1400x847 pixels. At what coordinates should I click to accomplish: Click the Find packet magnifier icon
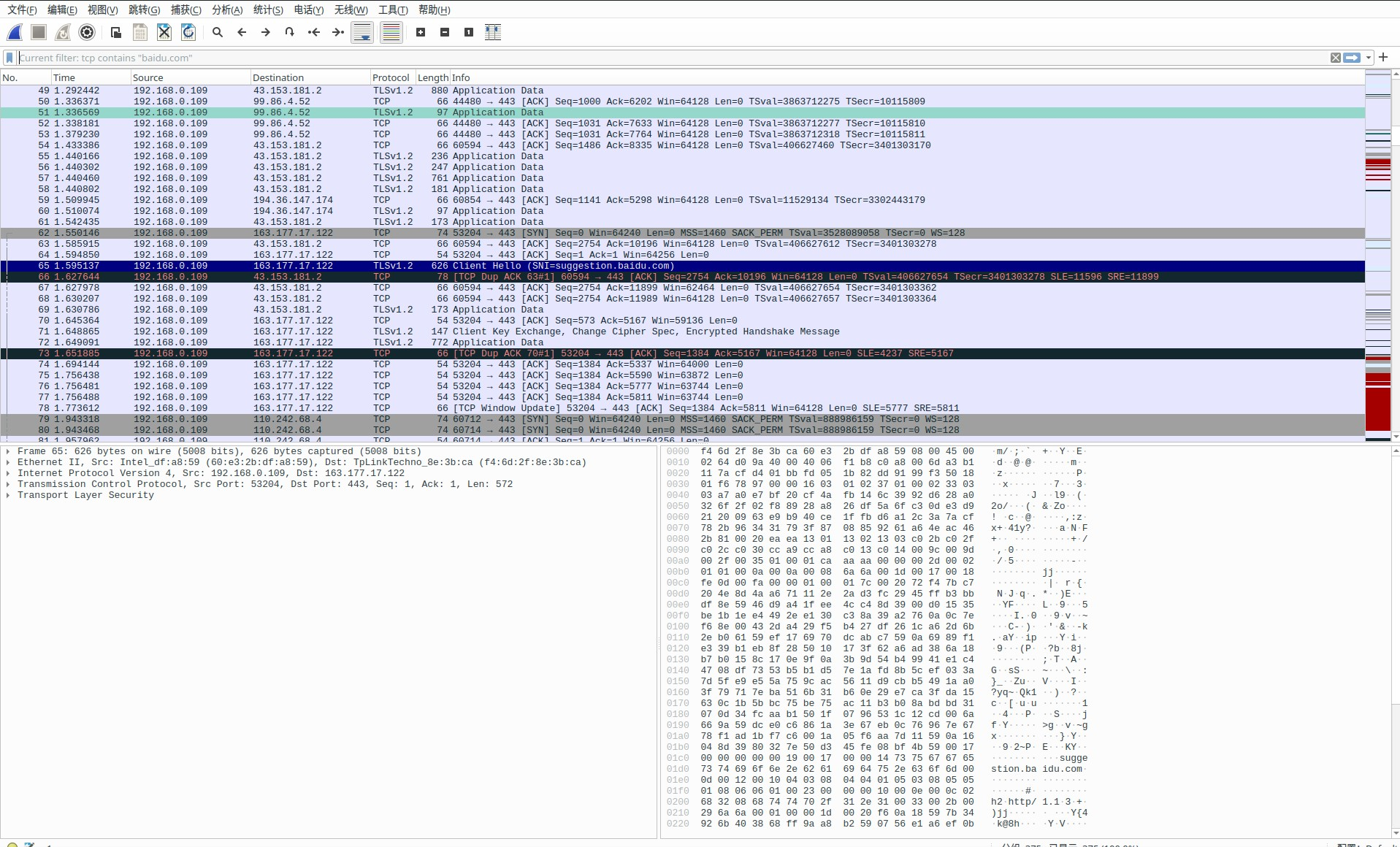tap(218, 31)
